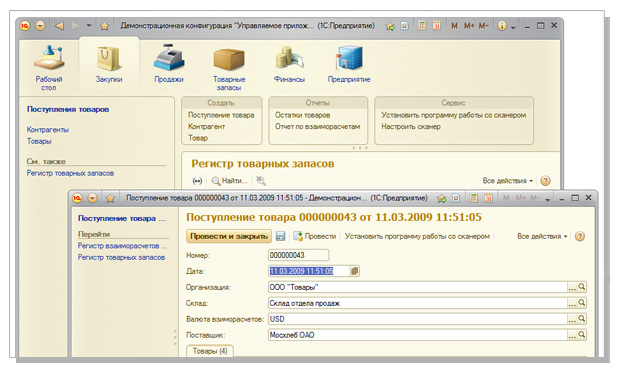This screenshot has height=373, width=619.
Task: Click Провести и закрыть button
Action: click(x=229, y=236)
